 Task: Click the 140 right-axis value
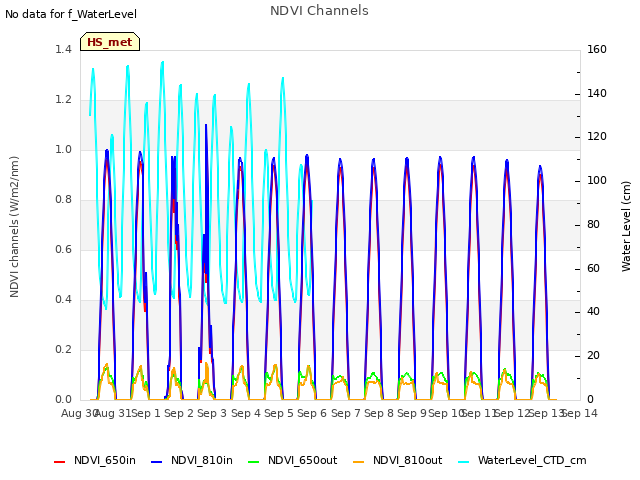597,93
